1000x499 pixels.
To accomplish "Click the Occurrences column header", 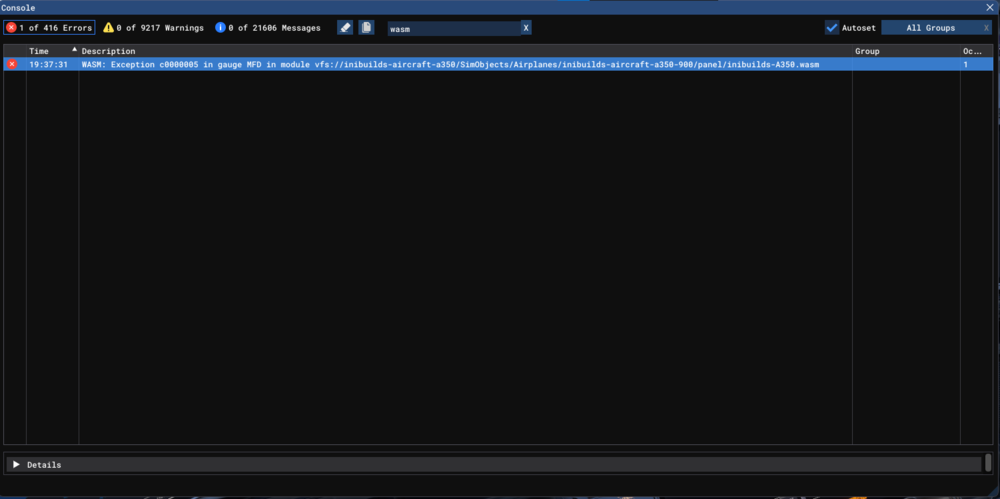I will click(x=972, y=51).
